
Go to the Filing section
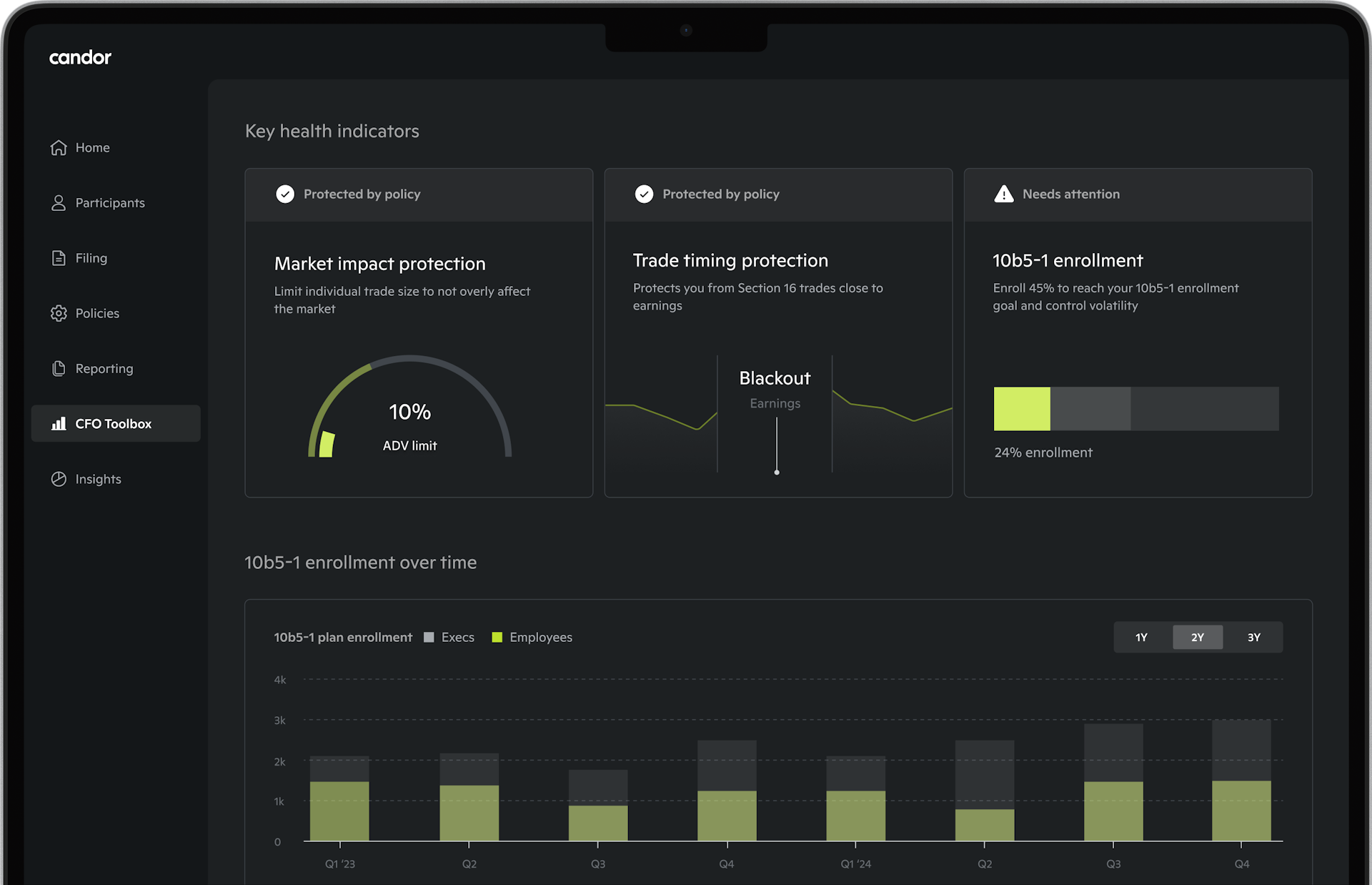(x=116, y=258)
